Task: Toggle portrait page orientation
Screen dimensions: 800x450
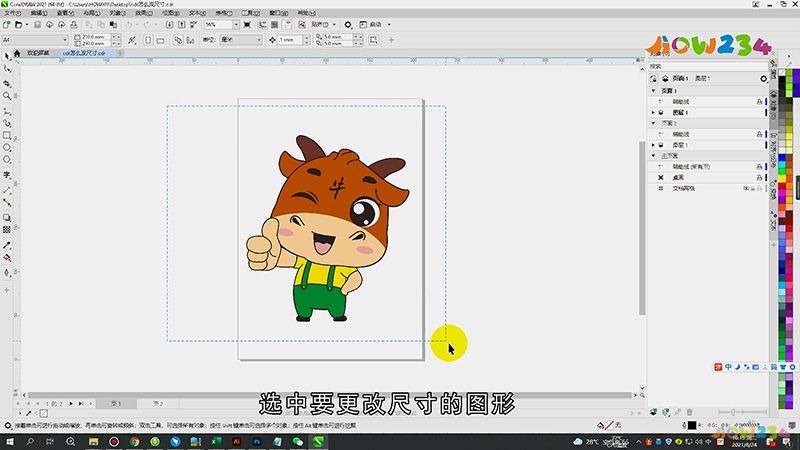Action: (148, 40)
